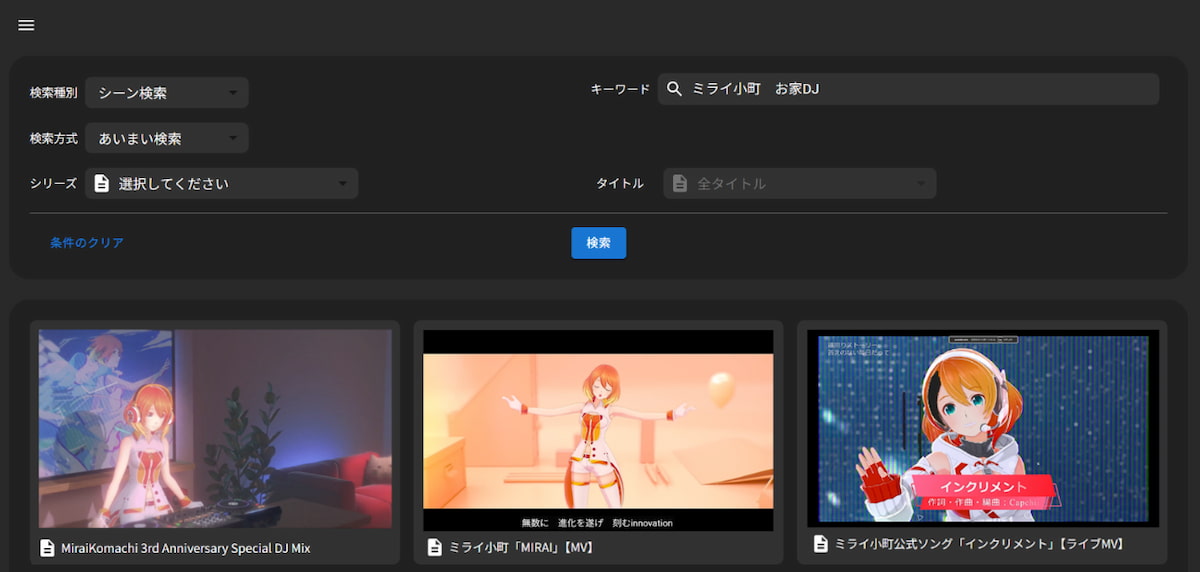Screen dimensions: 1200x572
Task: Open the DJ Mix video thumbnail
Action: coord(215,428)
